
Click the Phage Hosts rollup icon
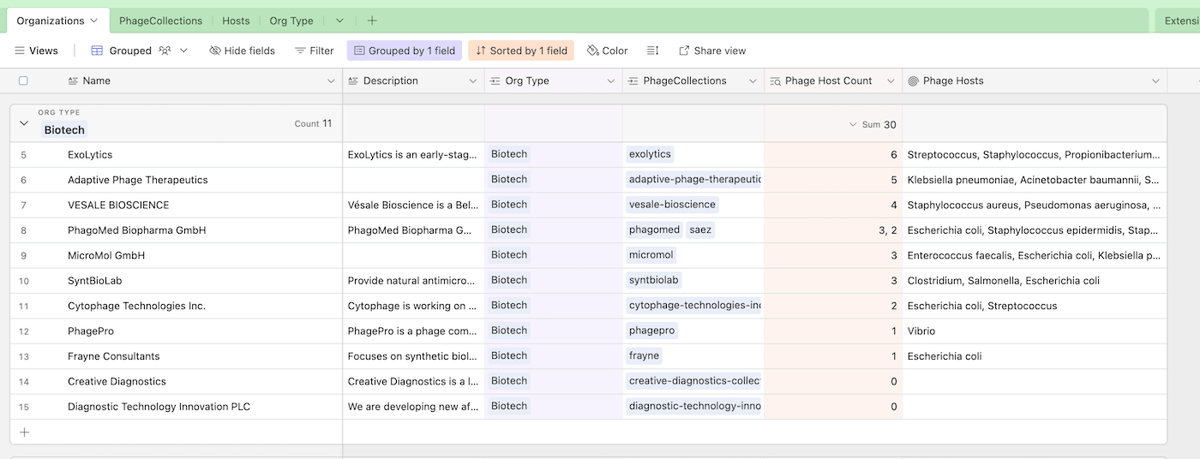(913, 81)
